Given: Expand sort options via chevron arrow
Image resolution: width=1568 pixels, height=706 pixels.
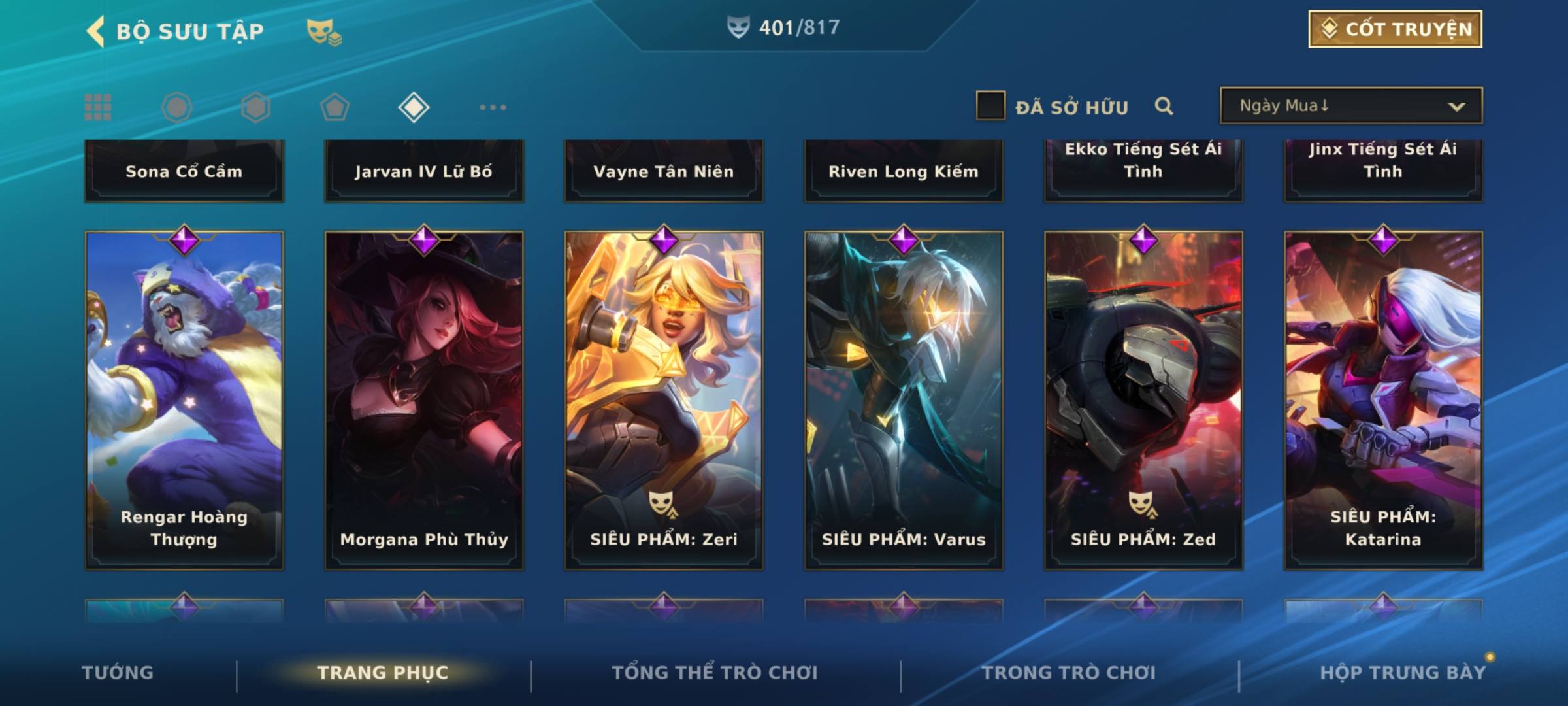Looking at the screenshot, I should tap(1456, 107).
